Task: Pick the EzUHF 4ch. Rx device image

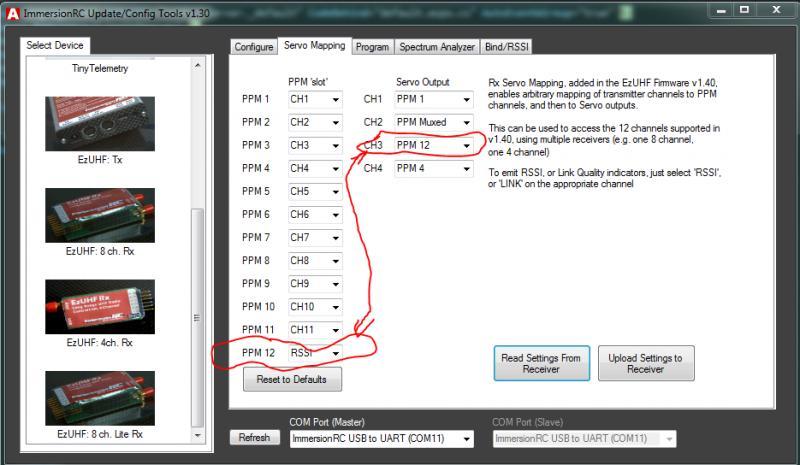Action: [x=99, y=306]
